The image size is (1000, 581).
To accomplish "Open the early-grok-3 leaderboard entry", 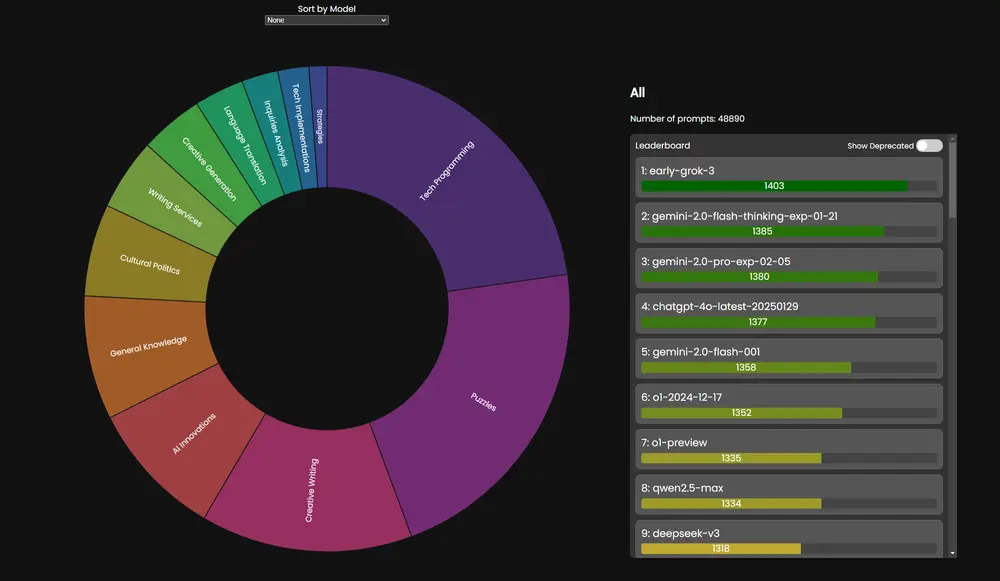I will [x=788, y=177].
